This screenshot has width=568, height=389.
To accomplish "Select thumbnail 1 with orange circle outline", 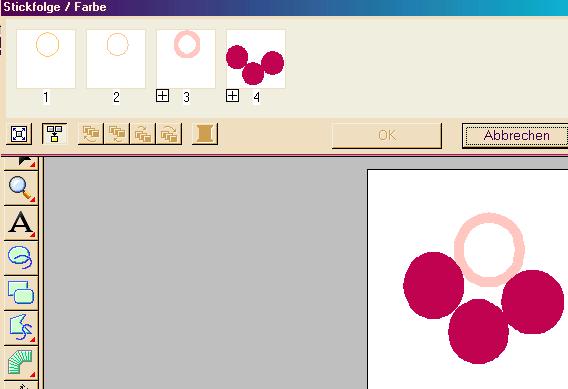I will (x=46, y=59).
